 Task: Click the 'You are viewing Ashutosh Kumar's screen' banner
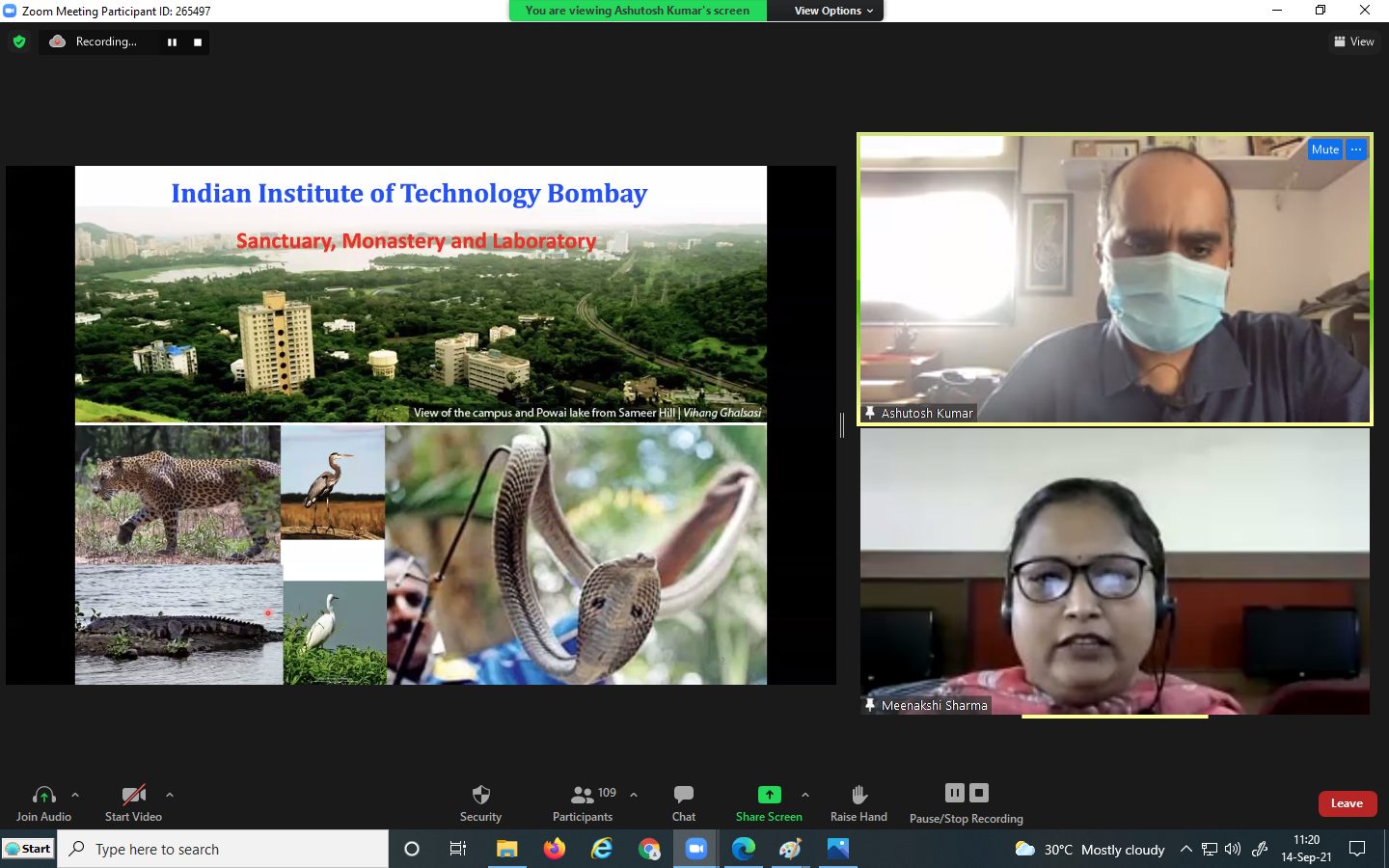(638, 11)
